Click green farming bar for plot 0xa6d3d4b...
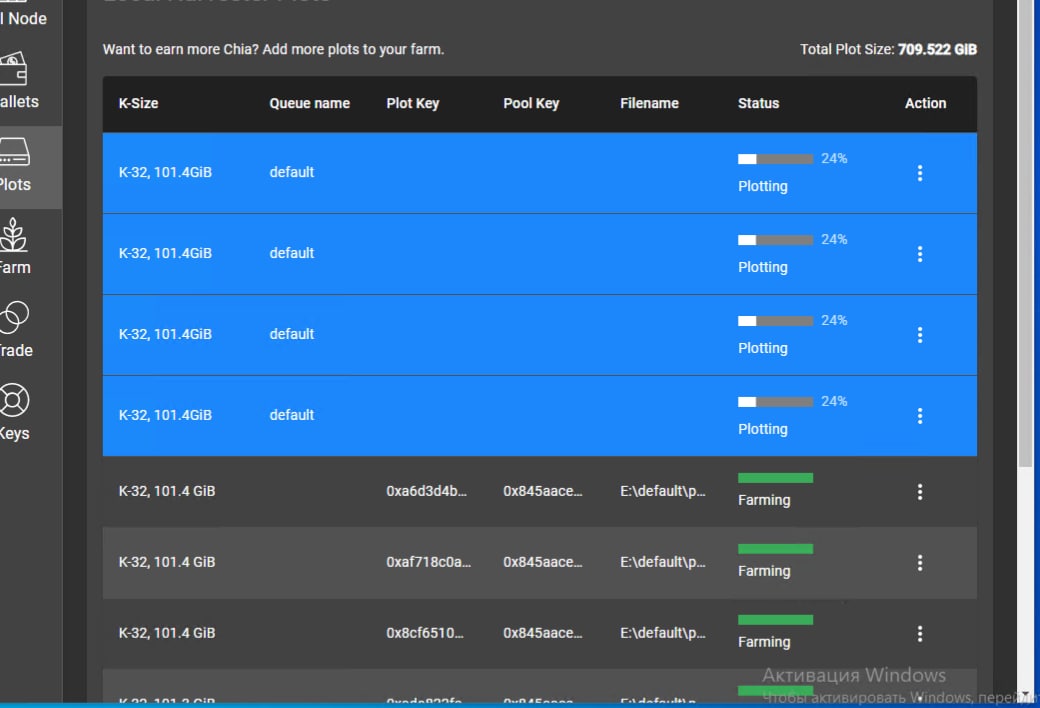 (x=775, y=478)
